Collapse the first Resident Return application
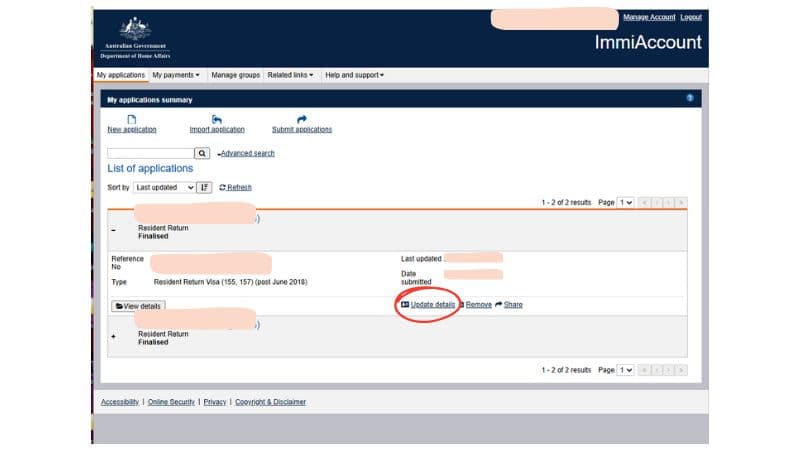 pyautogui.click(x=113, y=231)
